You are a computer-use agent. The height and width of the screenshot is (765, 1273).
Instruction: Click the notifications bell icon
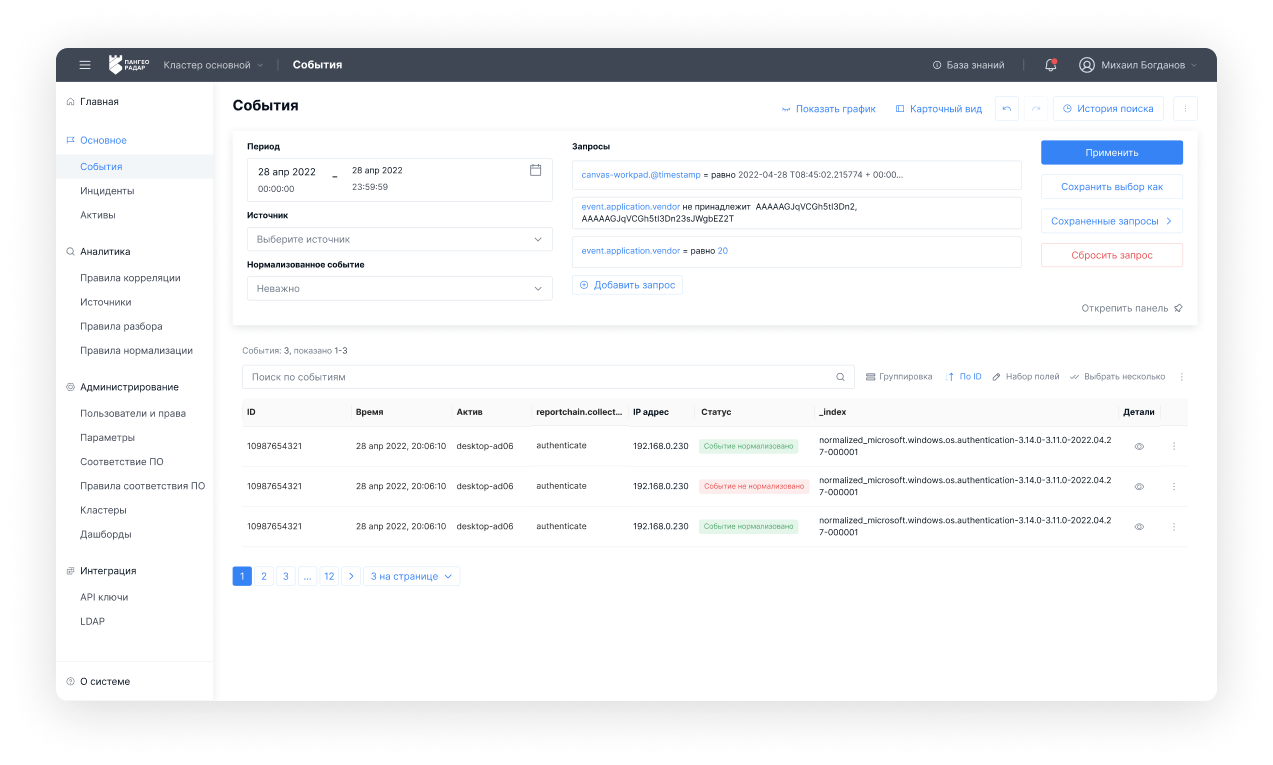[1050, 65]
